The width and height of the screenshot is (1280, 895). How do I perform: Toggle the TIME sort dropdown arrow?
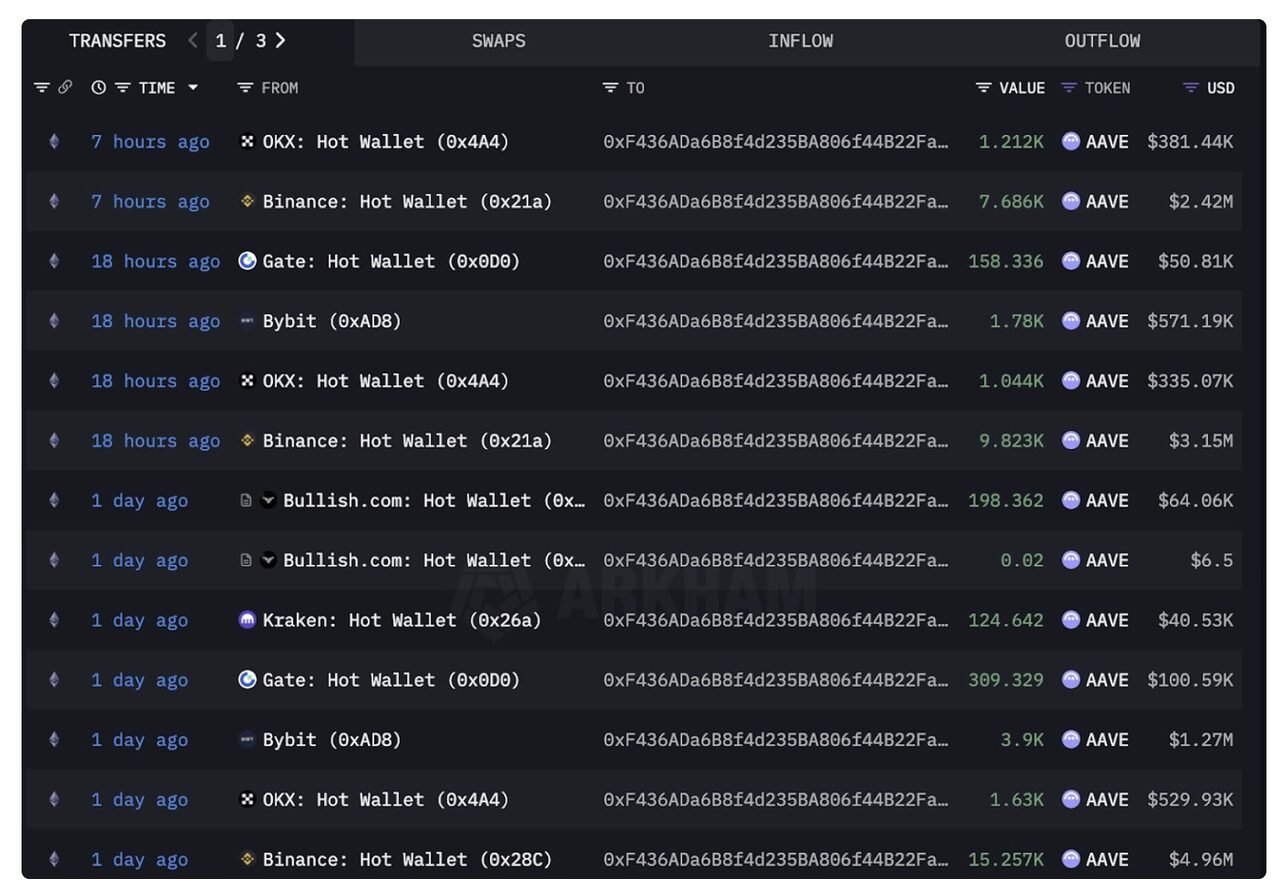coord(193,88)
